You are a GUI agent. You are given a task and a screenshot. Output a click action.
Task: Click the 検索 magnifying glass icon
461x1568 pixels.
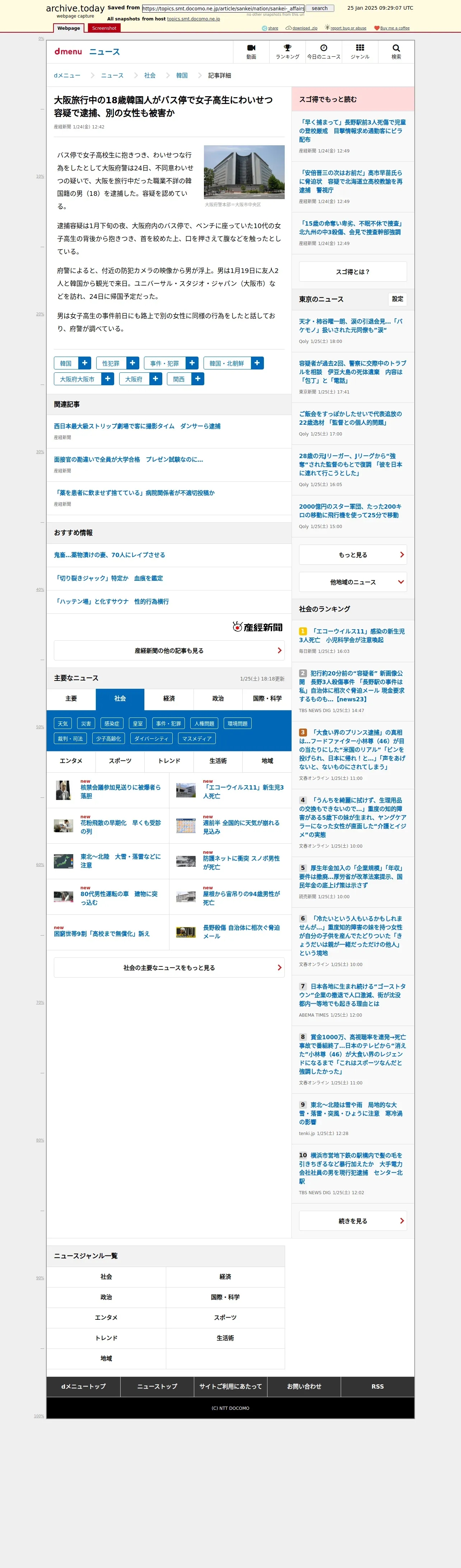pyautogui.click(x=396, y=48)
